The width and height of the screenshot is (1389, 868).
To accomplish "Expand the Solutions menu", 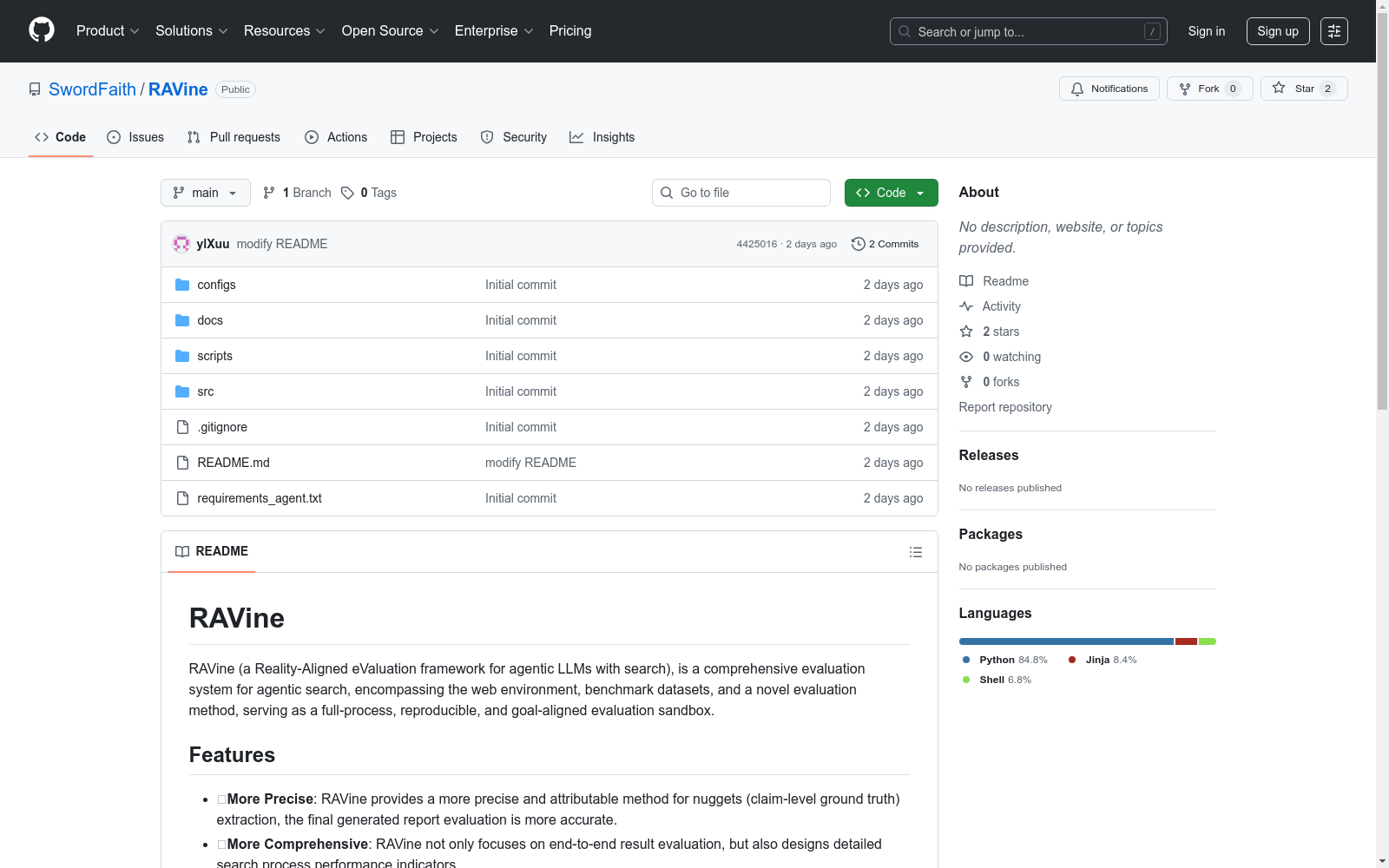I will [x=192, y=30].
